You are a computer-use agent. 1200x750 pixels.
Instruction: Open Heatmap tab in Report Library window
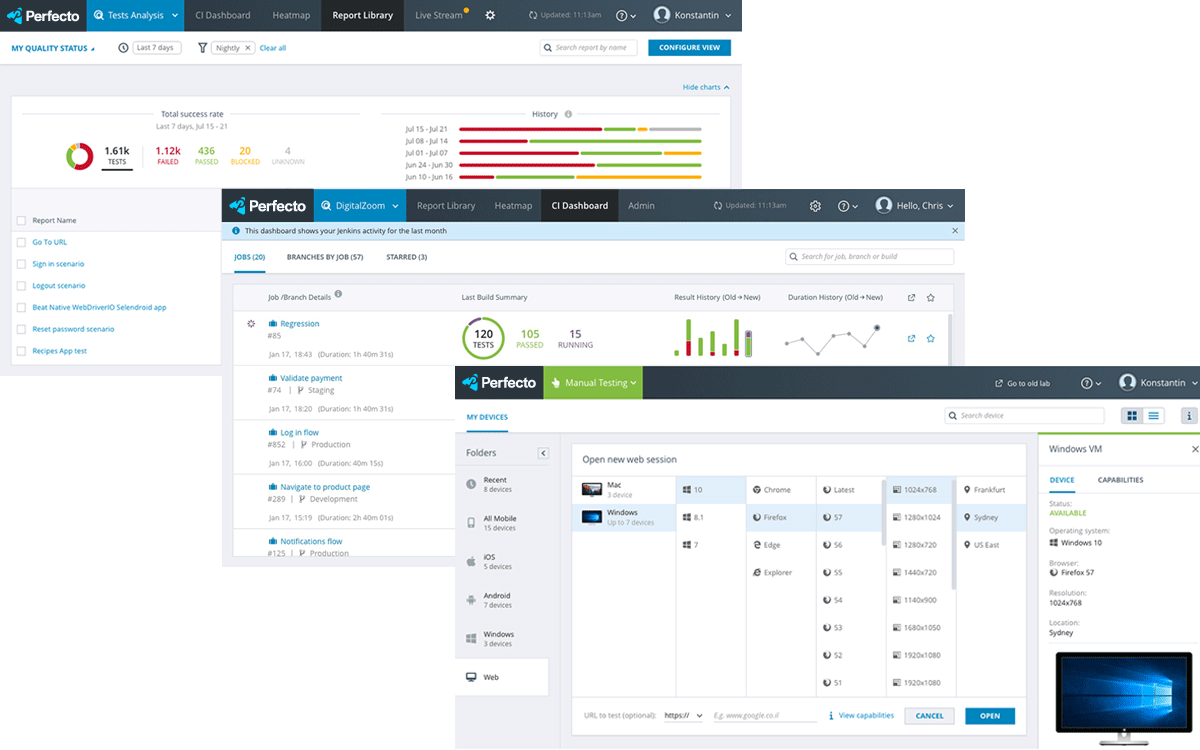[x=291, y=15]
